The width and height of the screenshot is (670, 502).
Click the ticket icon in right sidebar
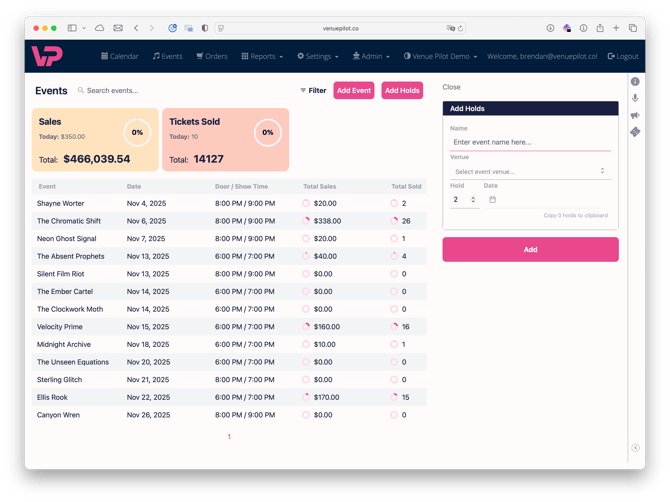point(635,132)
